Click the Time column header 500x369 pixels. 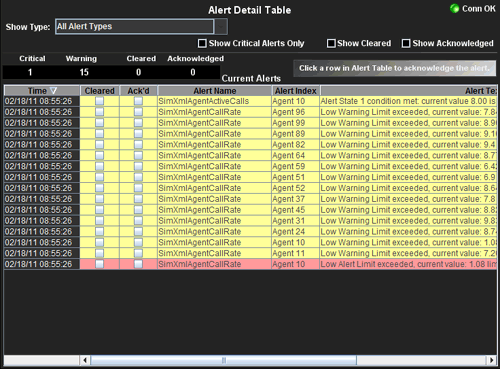coord(42,91)
